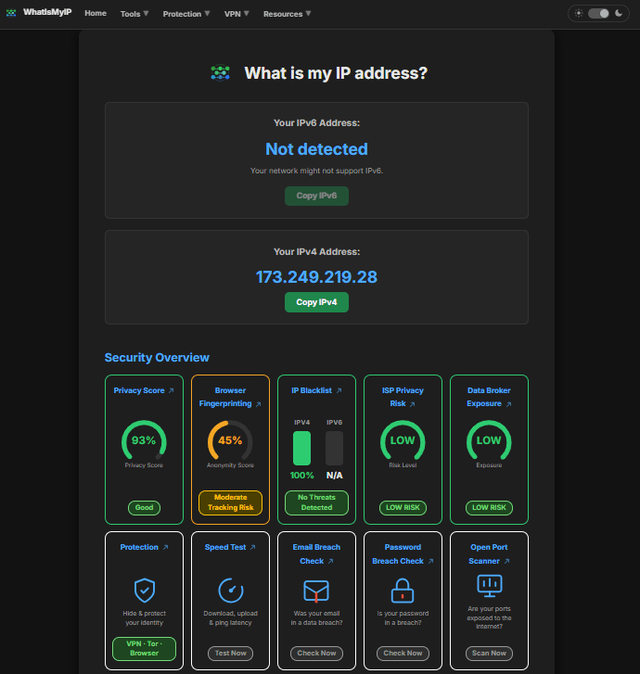Click the Data Broker LOW exposure gauge
This screenshot has height=674, width=640.
click(x=489, y=440)
